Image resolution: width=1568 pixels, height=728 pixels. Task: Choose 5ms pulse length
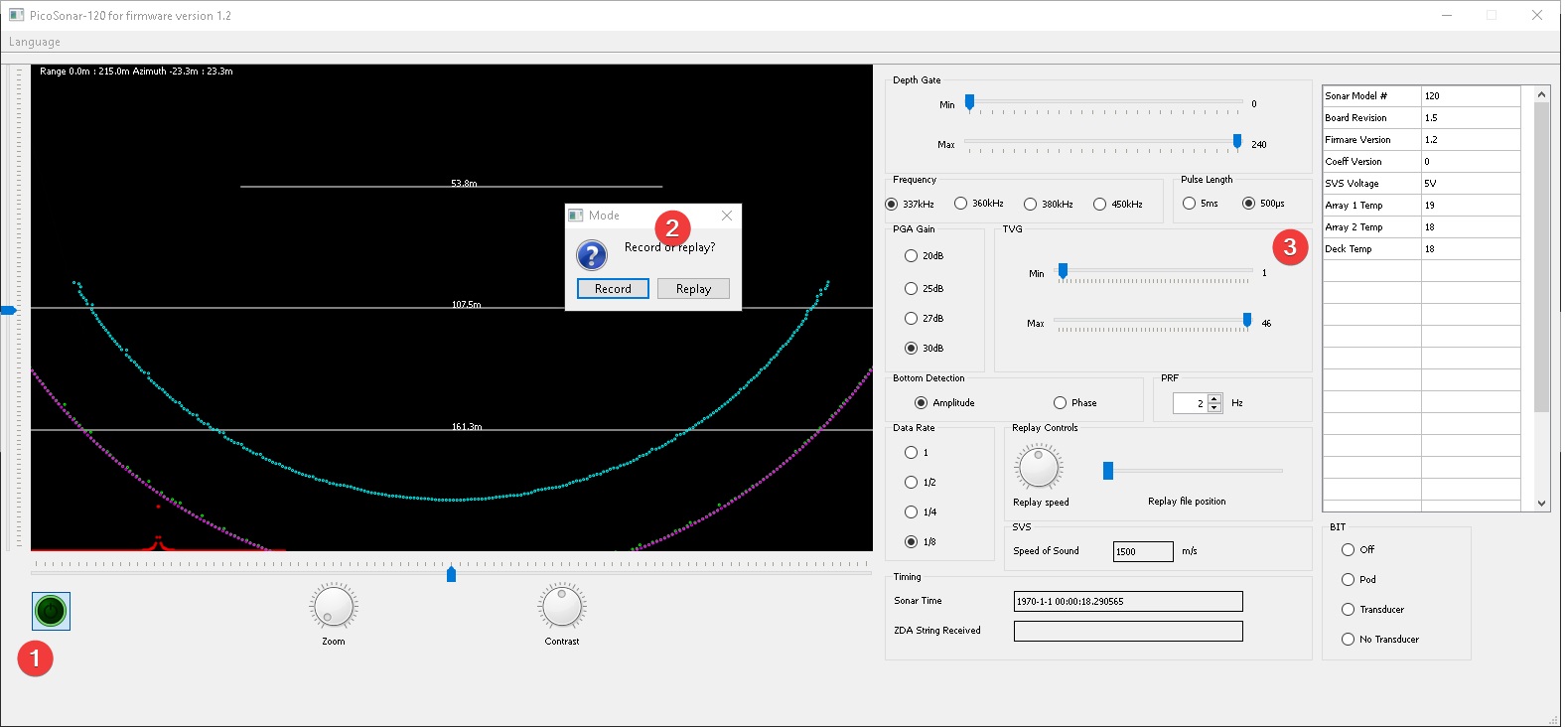point(1189,204)
